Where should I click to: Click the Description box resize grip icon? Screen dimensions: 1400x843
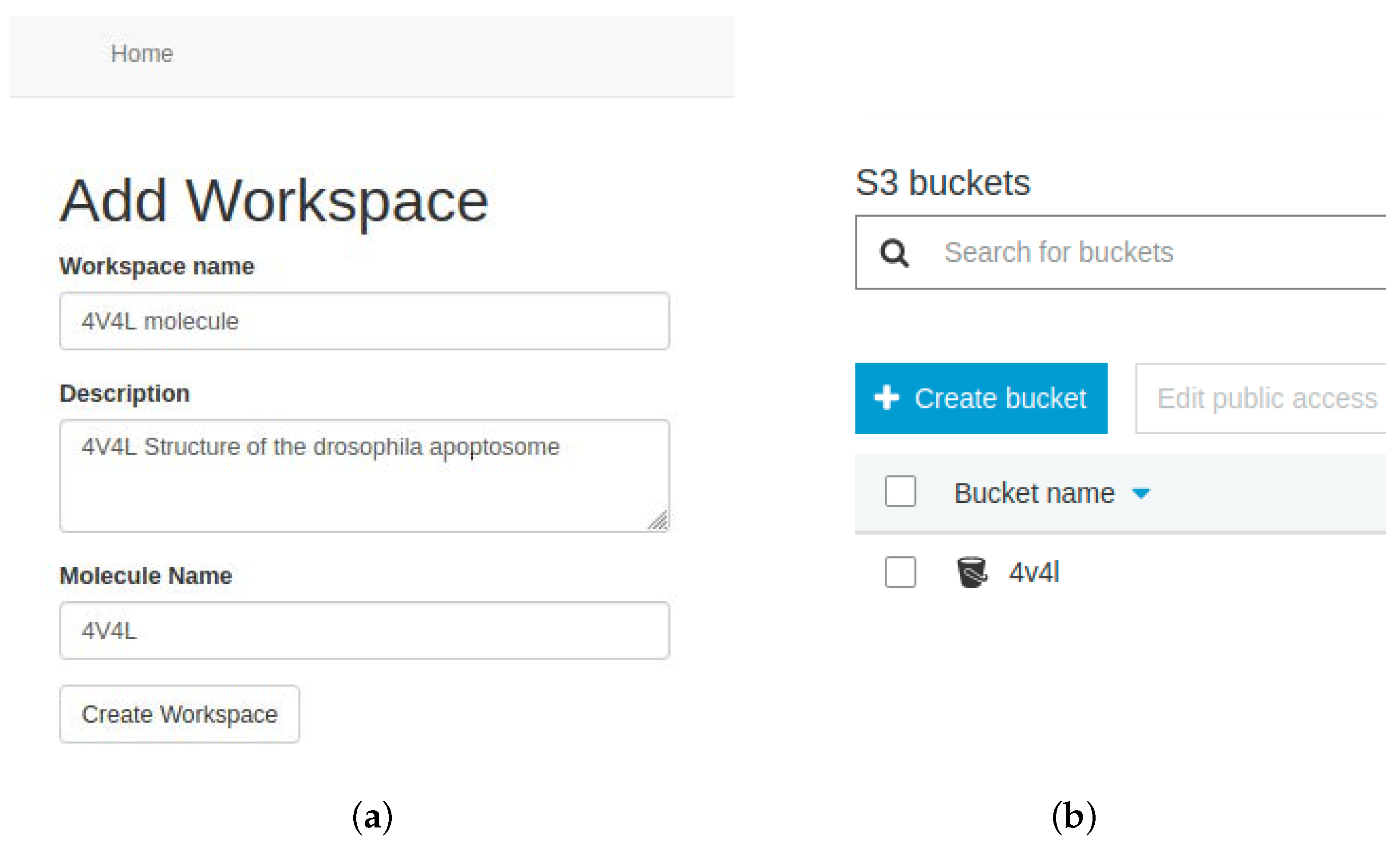coord(658,519)
